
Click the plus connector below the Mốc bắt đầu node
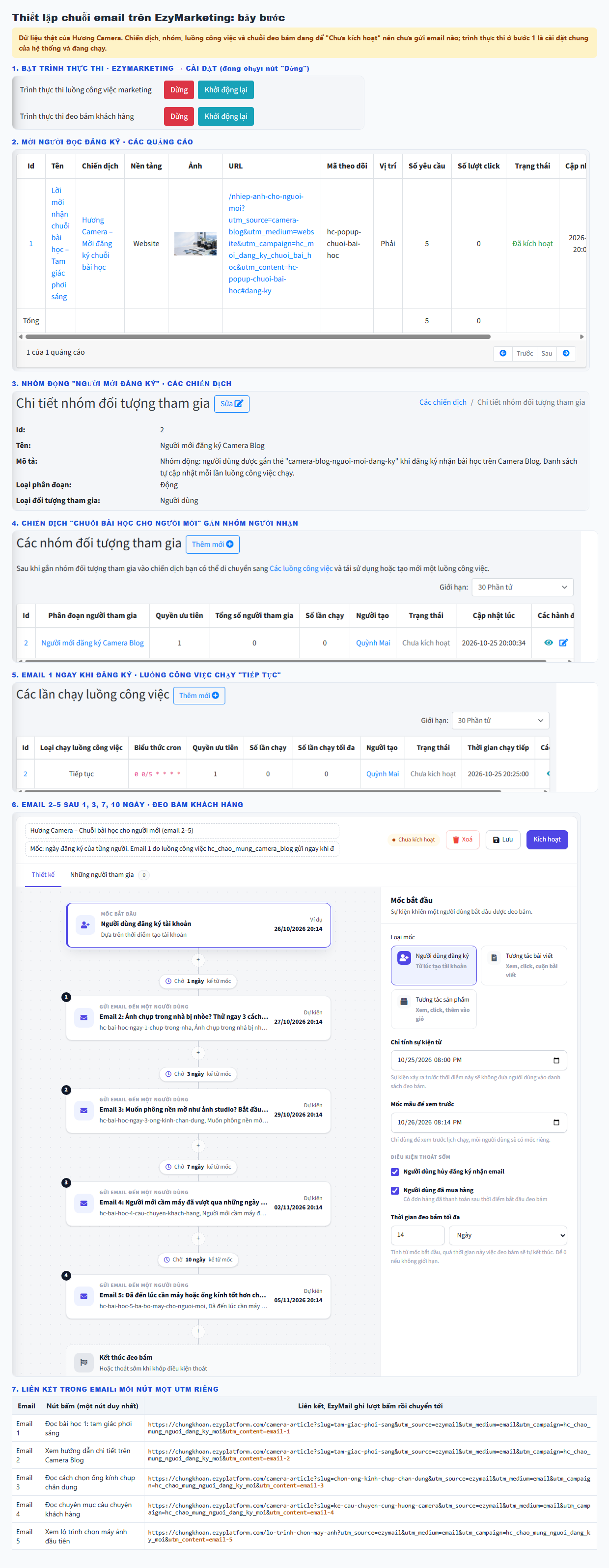pyautogui.click(x=198, y=959)
